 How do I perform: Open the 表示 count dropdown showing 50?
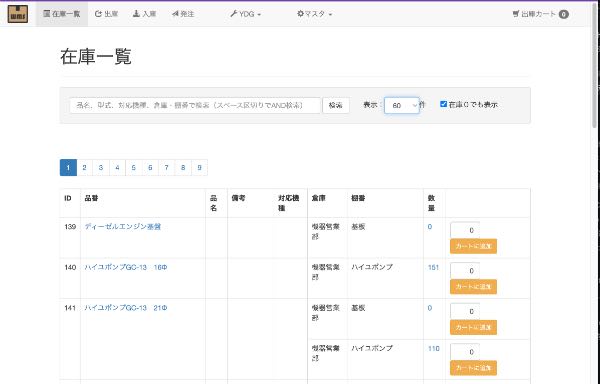[401, 105]
